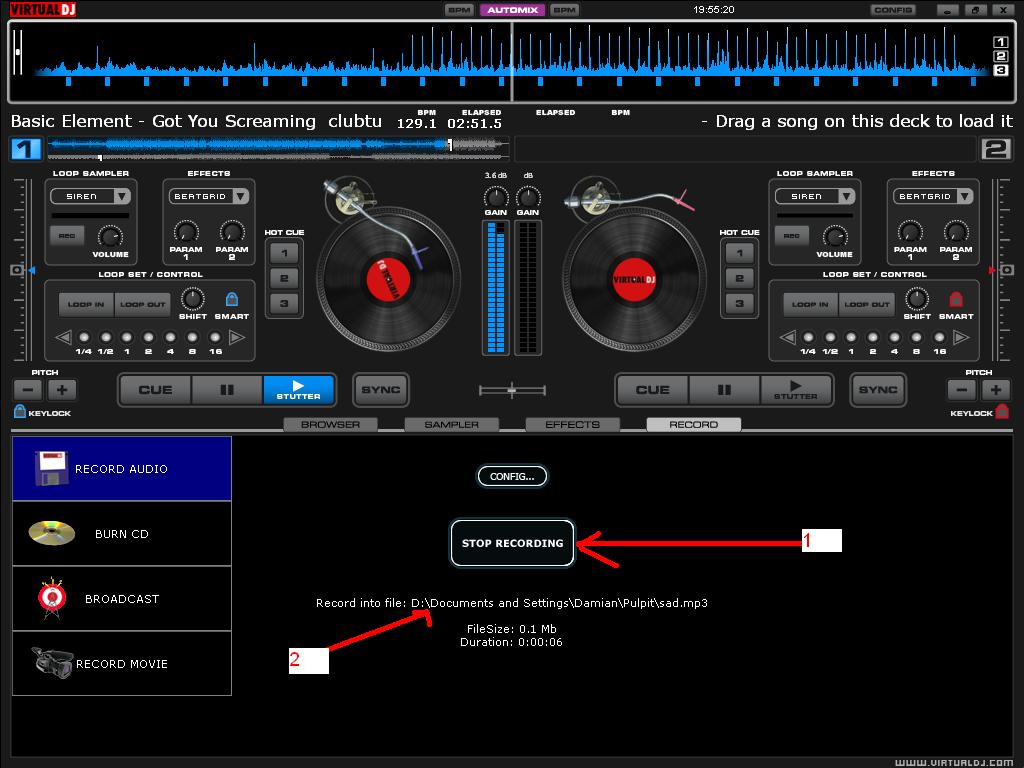Switch to the Browser tab
1024x768 pixels.
(x=330, y=424)
